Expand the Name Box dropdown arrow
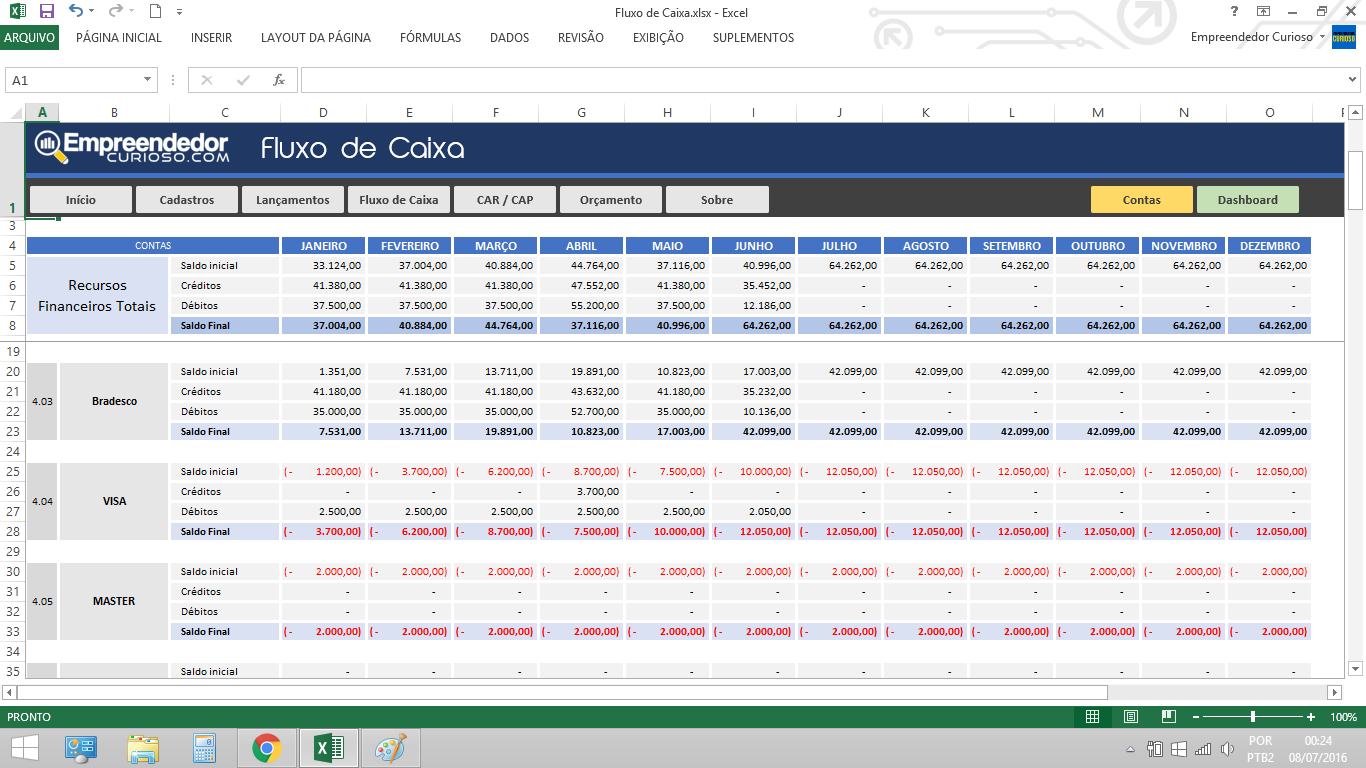 (148, 80)
